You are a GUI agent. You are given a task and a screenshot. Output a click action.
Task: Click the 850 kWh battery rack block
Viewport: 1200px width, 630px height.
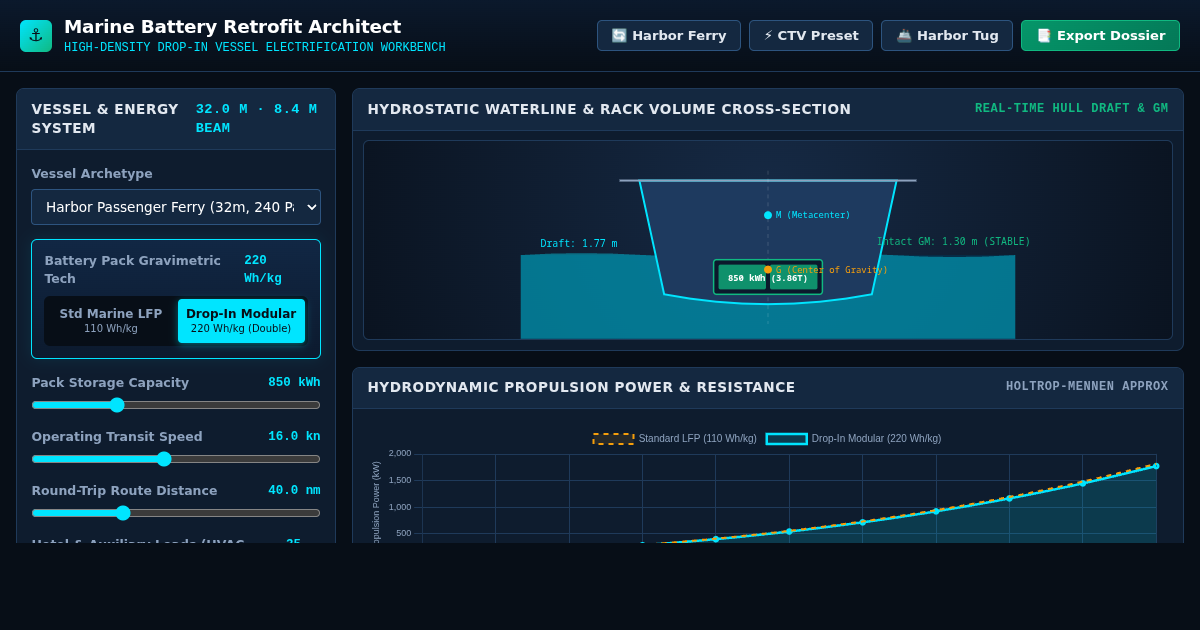click(768, 277)
